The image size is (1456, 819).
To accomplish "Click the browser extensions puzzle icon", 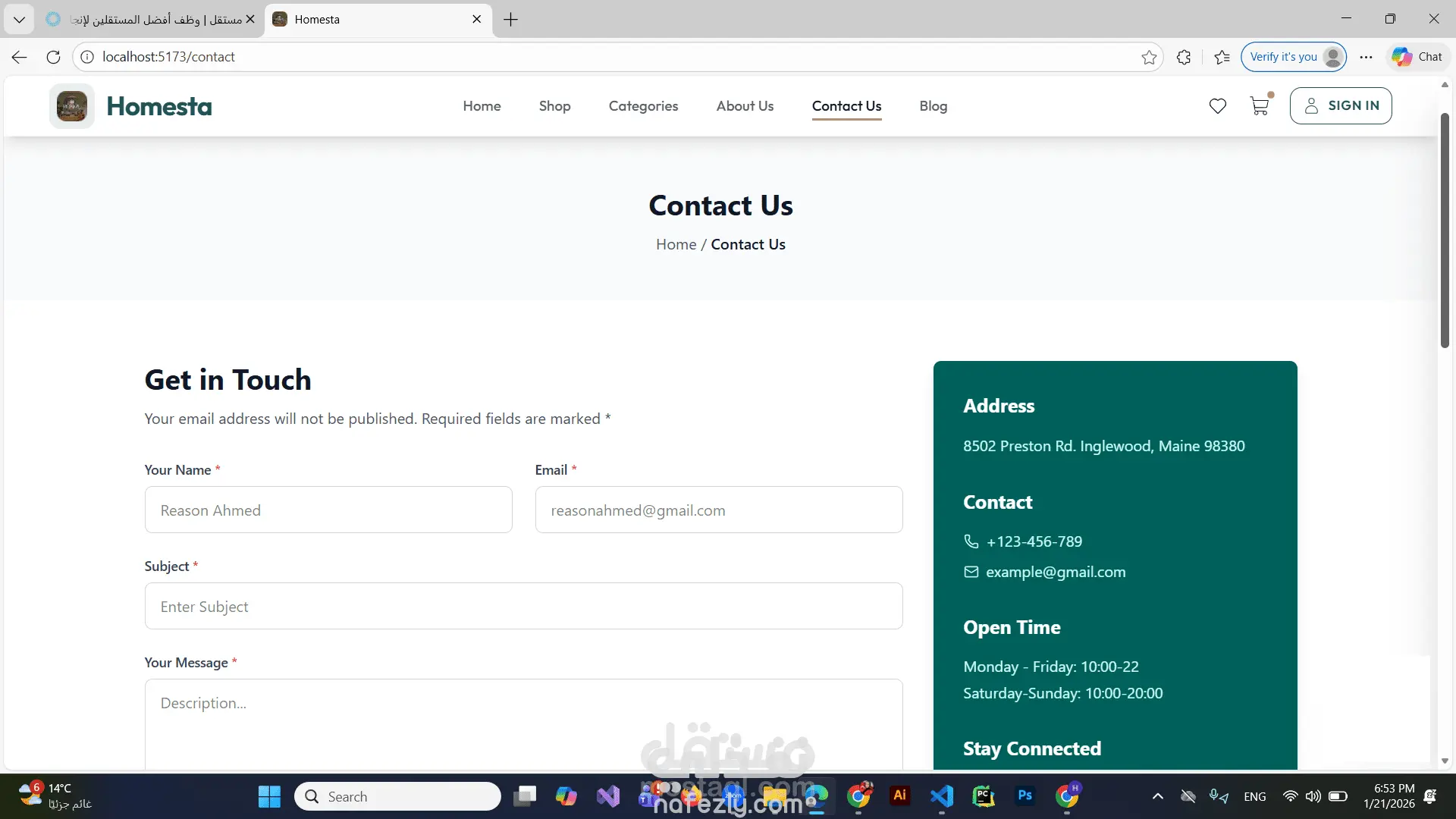I will point(1183,57).
